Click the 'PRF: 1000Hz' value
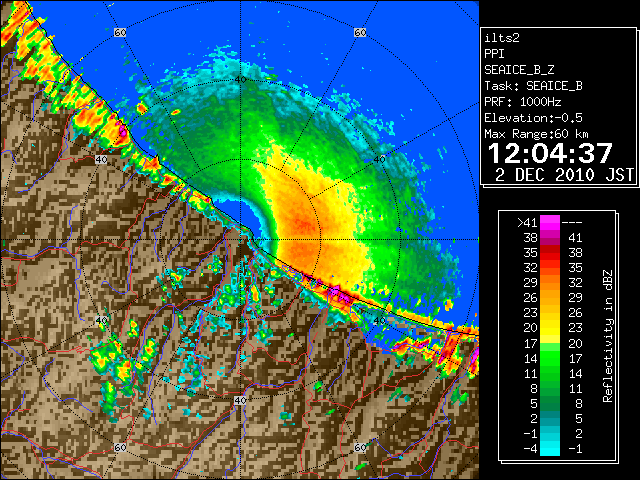 [522, 102]
